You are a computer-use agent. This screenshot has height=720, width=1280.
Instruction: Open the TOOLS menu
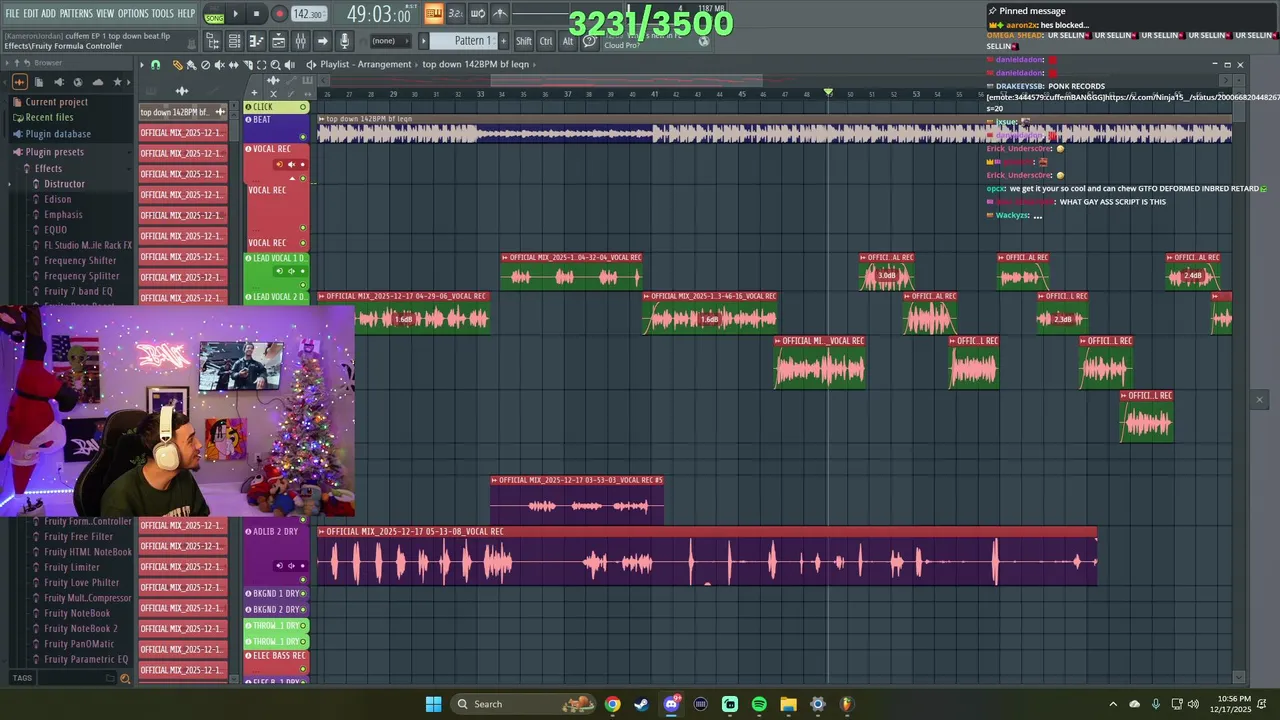click(x=163, y=14)
